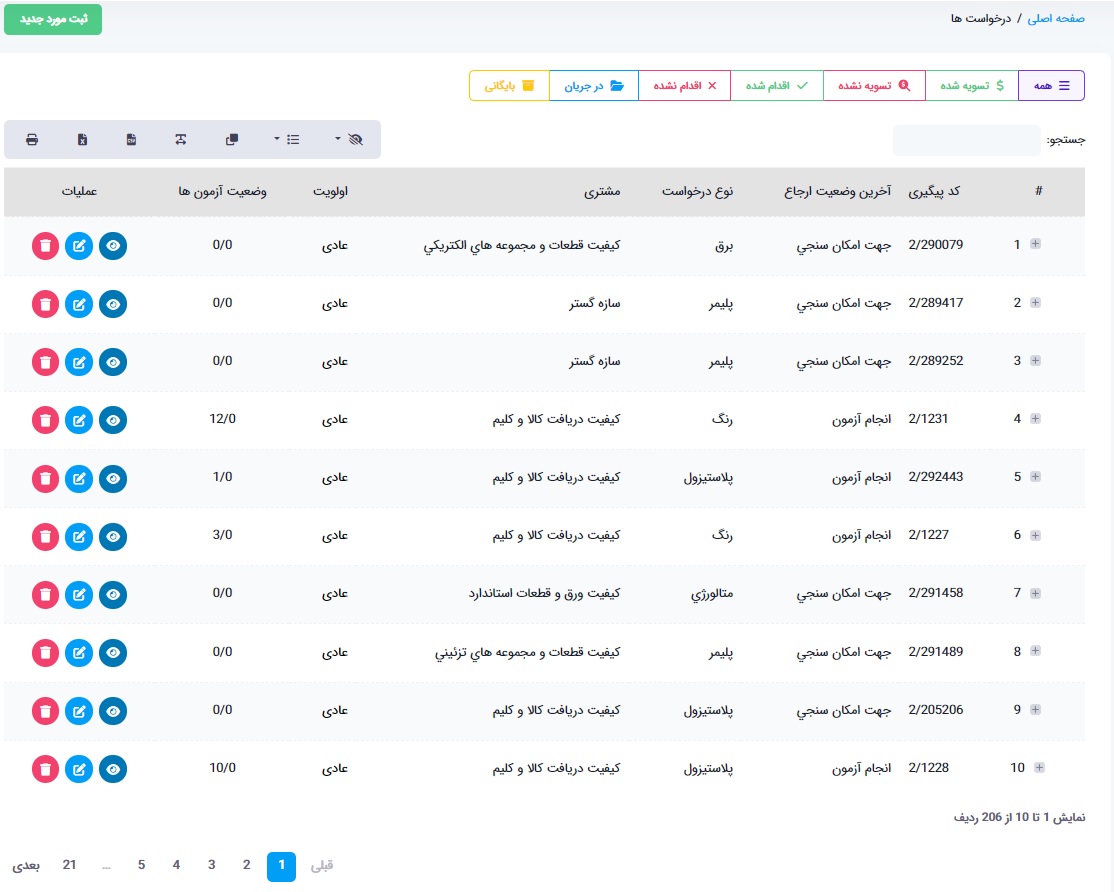
Task: Sort by مشتری column header
Action: pos(602,191)
